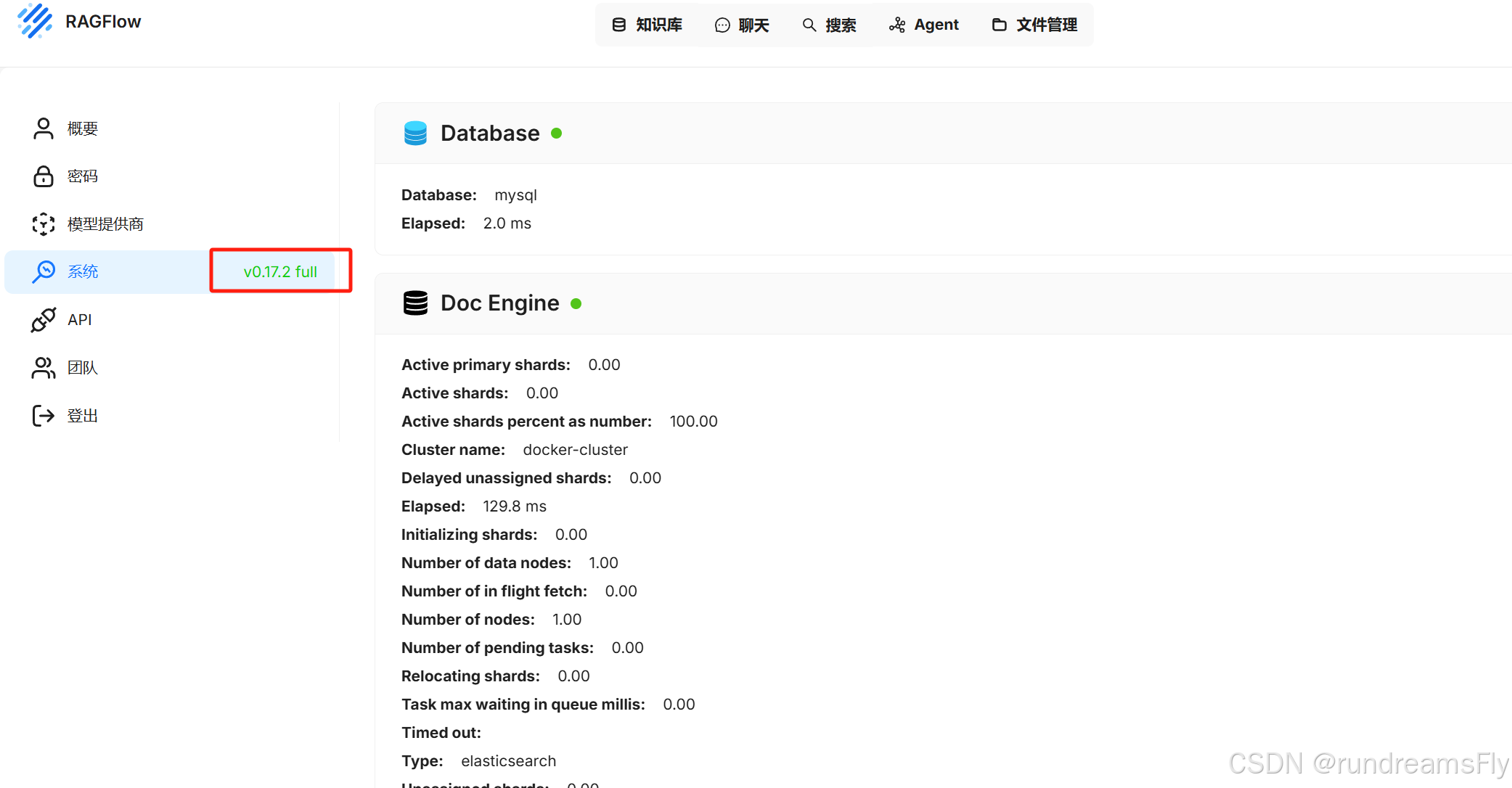This screenshot has height=788, width=1512.
Task: Select 模型提供商 in sidebar
Action: tap(105, 224)
